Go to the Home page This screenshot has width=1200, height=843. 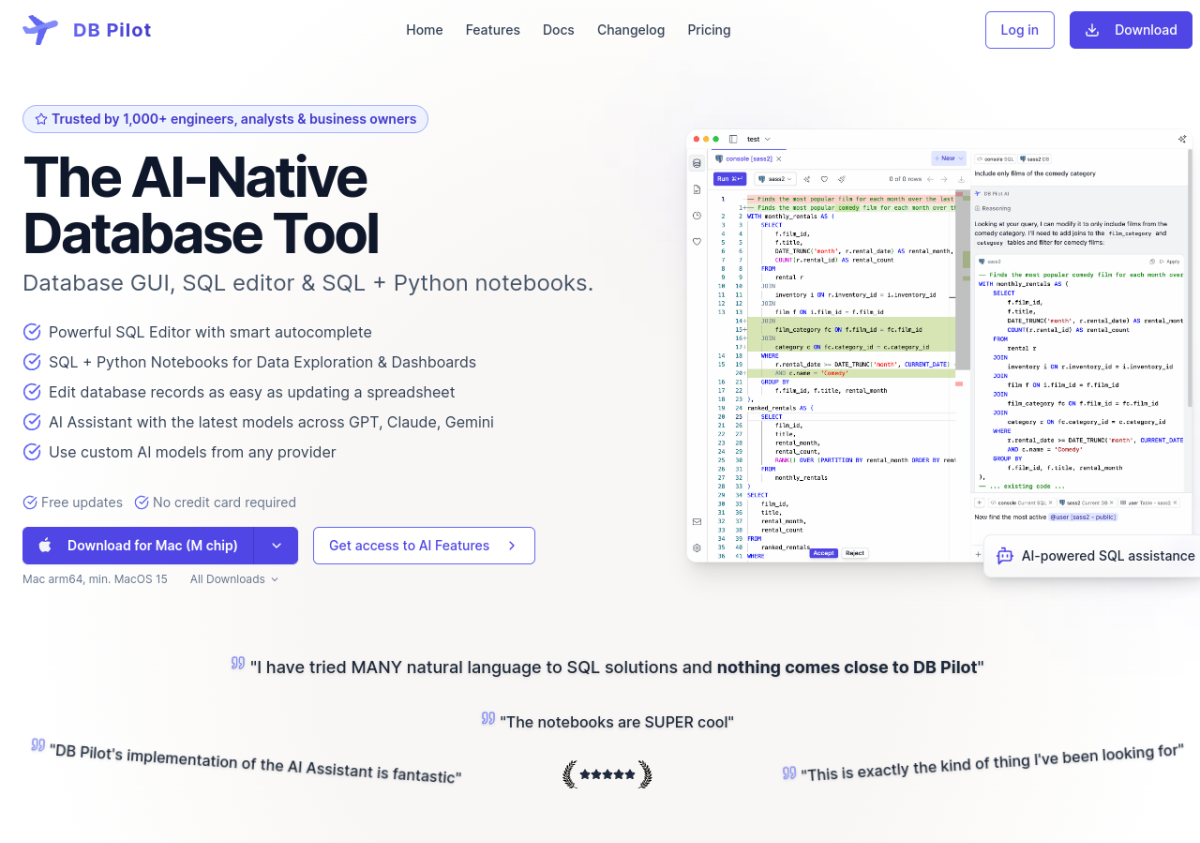424,30
